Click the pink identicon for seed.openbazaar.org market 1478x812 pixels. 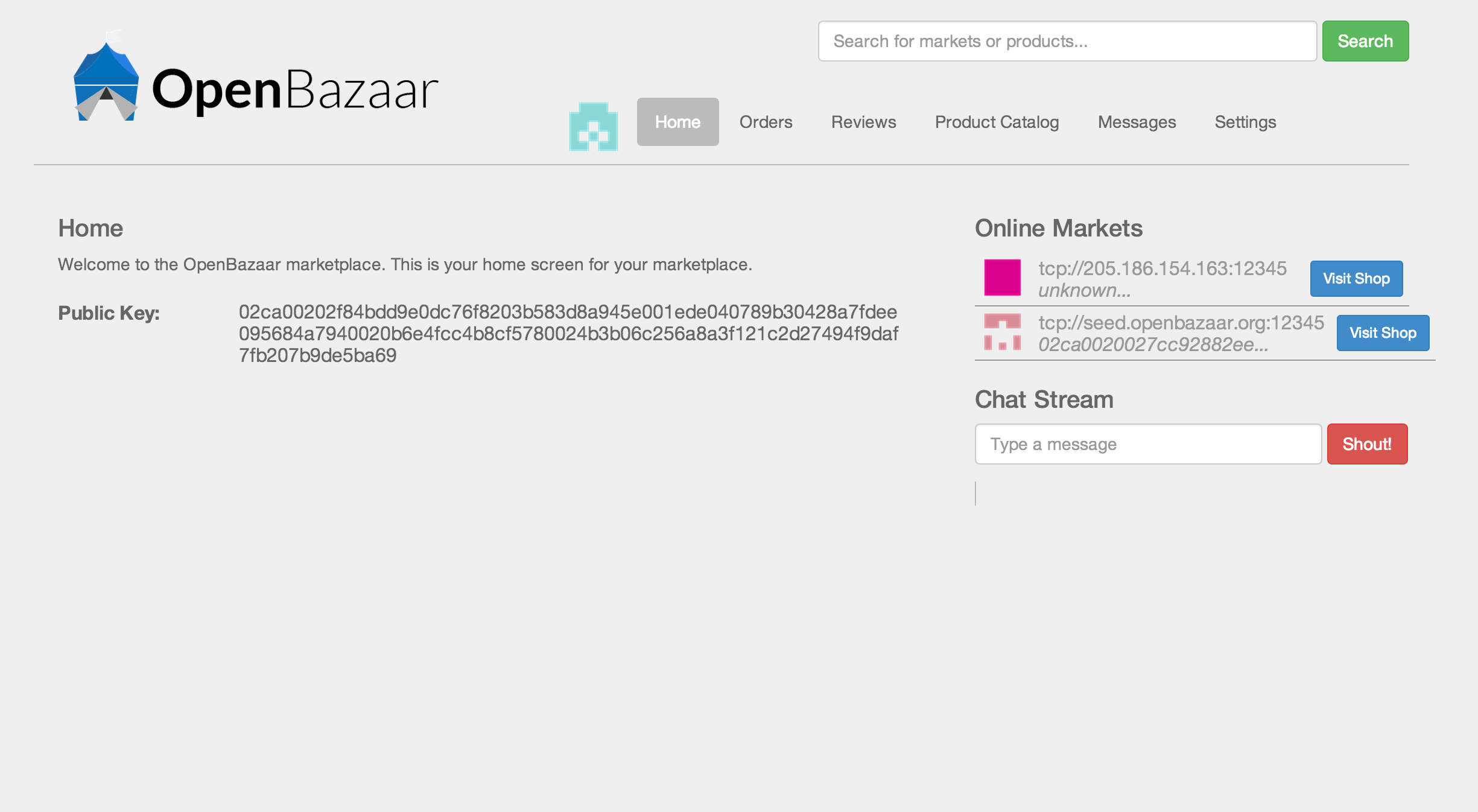[x=1002, y=332]
